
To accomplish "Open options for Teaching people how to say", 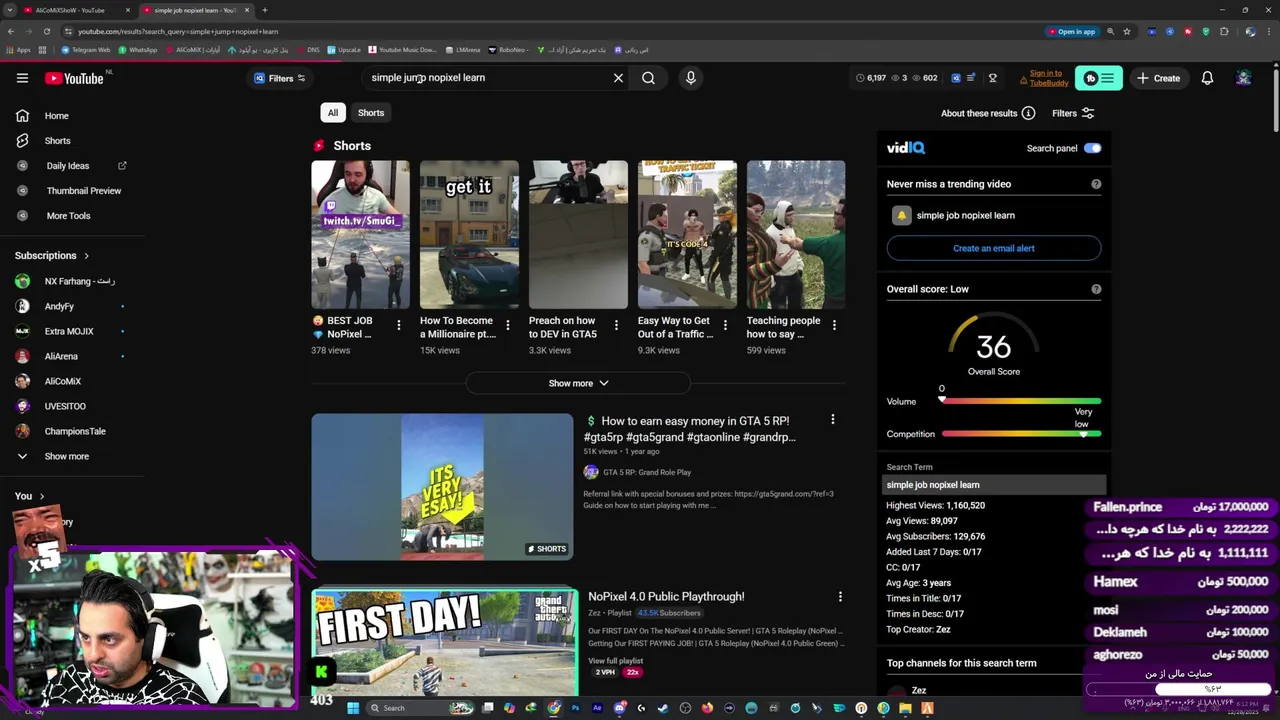I will (834, 325).
